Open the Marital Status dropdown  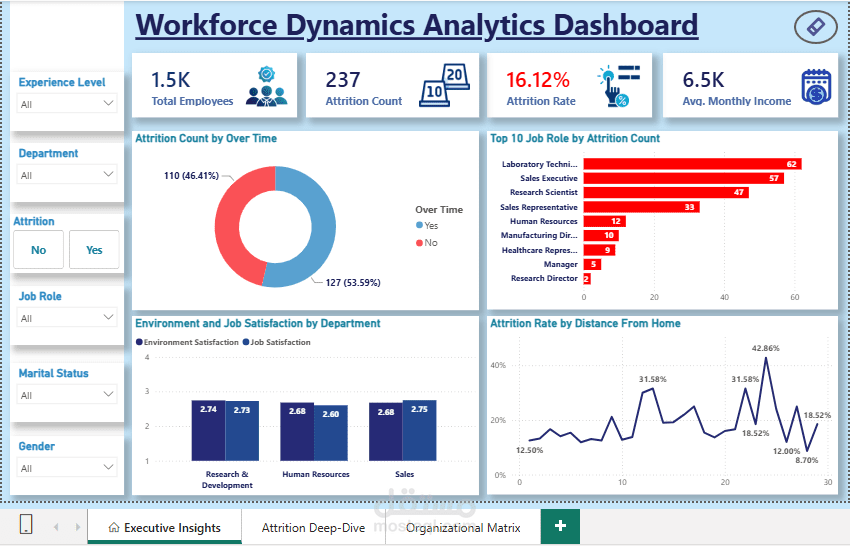point(67,395)
